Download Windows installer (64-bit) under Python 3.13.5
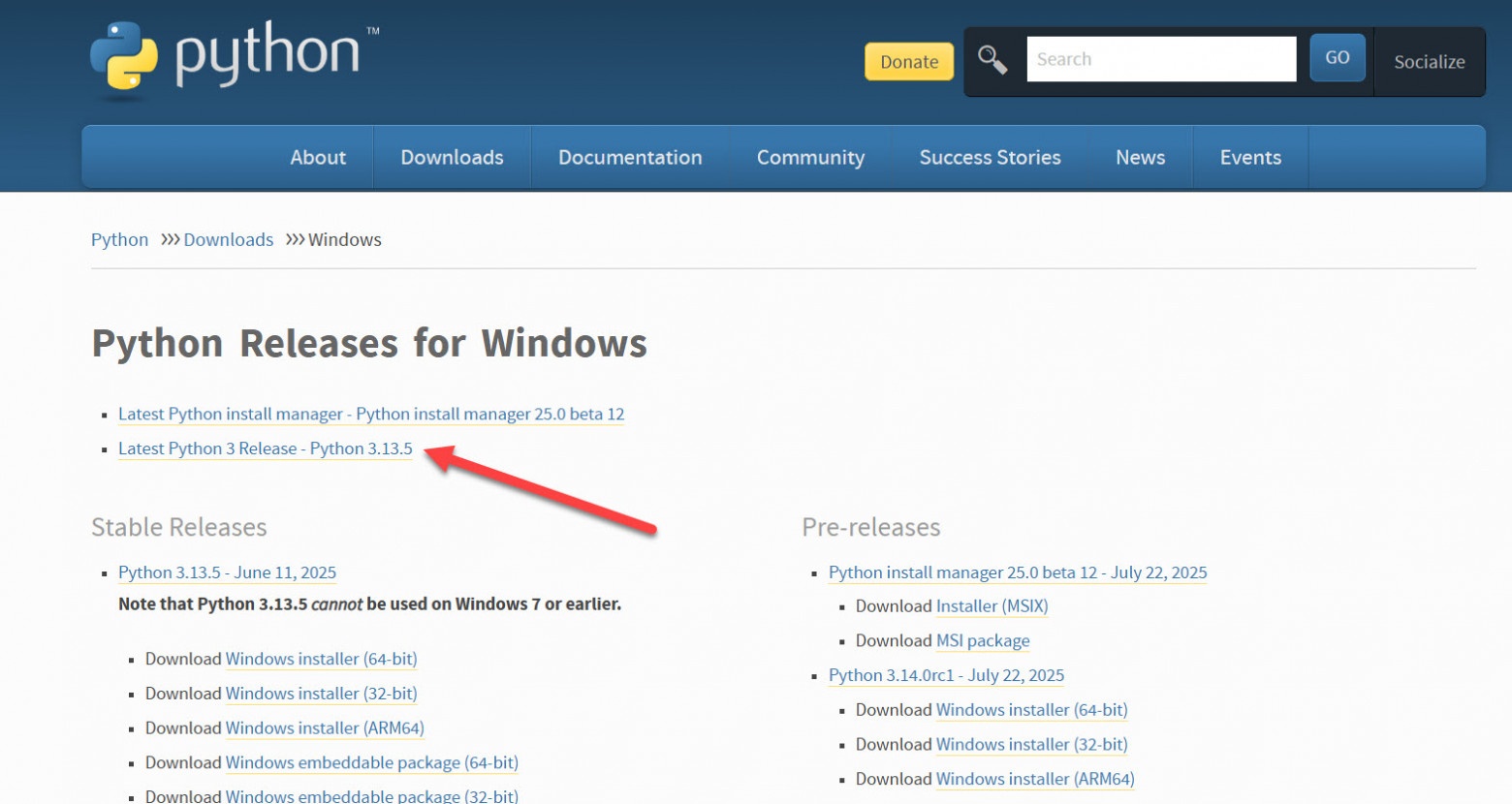The width and height of the screenshot is (1512, 804). click(322, 659)
